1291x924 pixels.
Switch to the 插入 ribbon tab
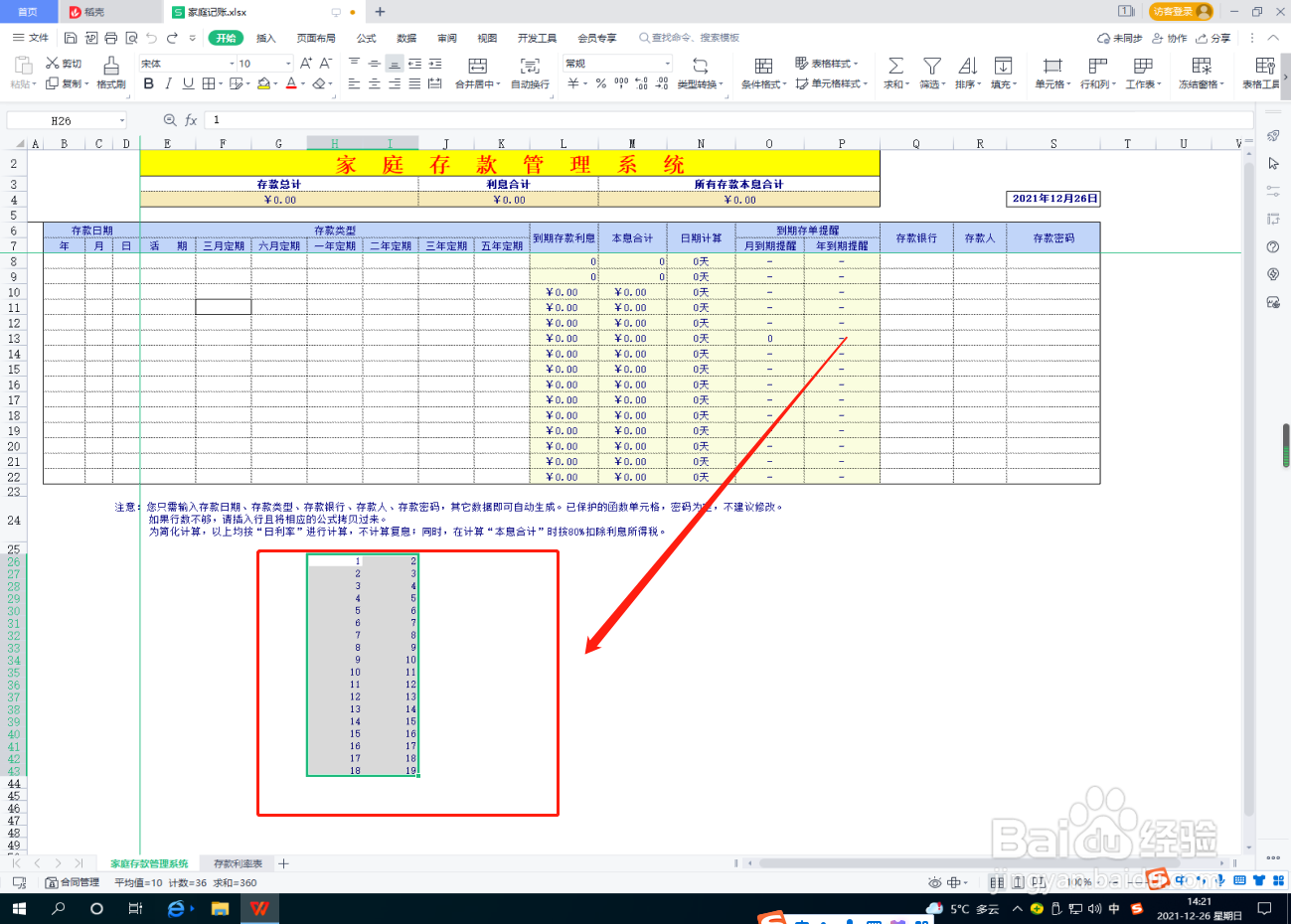coord(266,38)
